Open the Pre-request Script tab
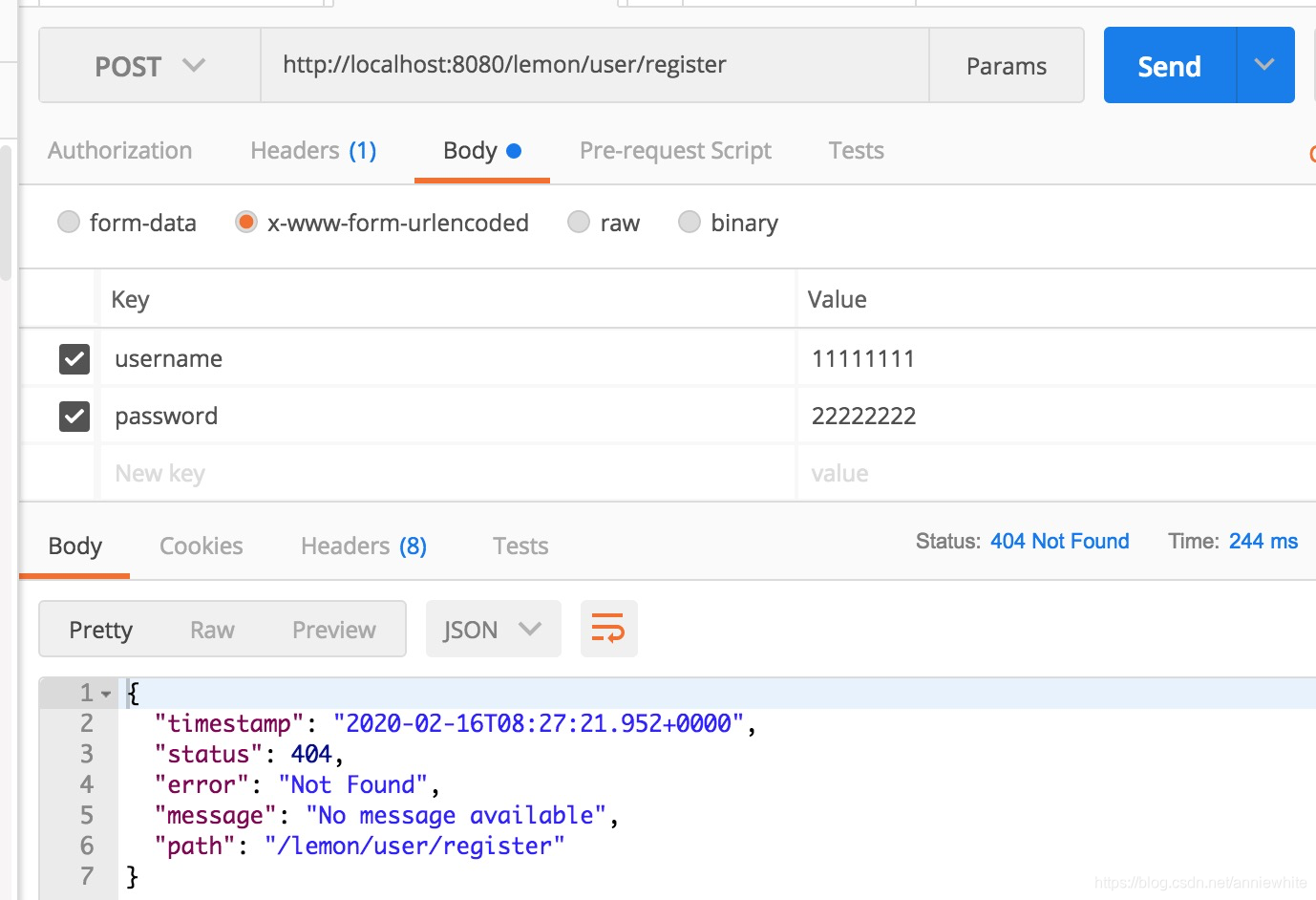Image resolution: width=1316 pixels, height=900 pixels. click(x=675, y=151)
